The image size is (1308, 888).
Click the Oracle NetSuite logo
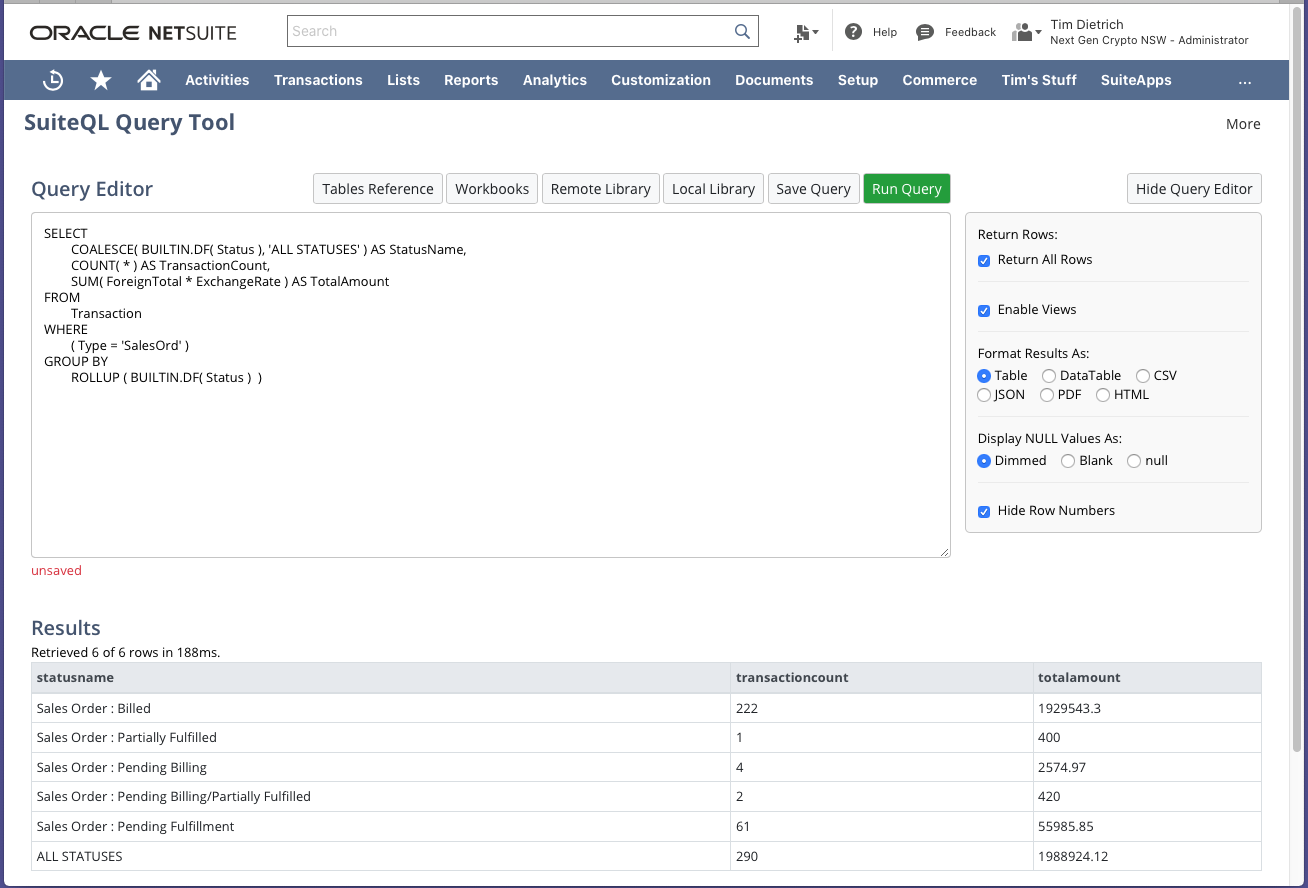click(x=133, y=33)
